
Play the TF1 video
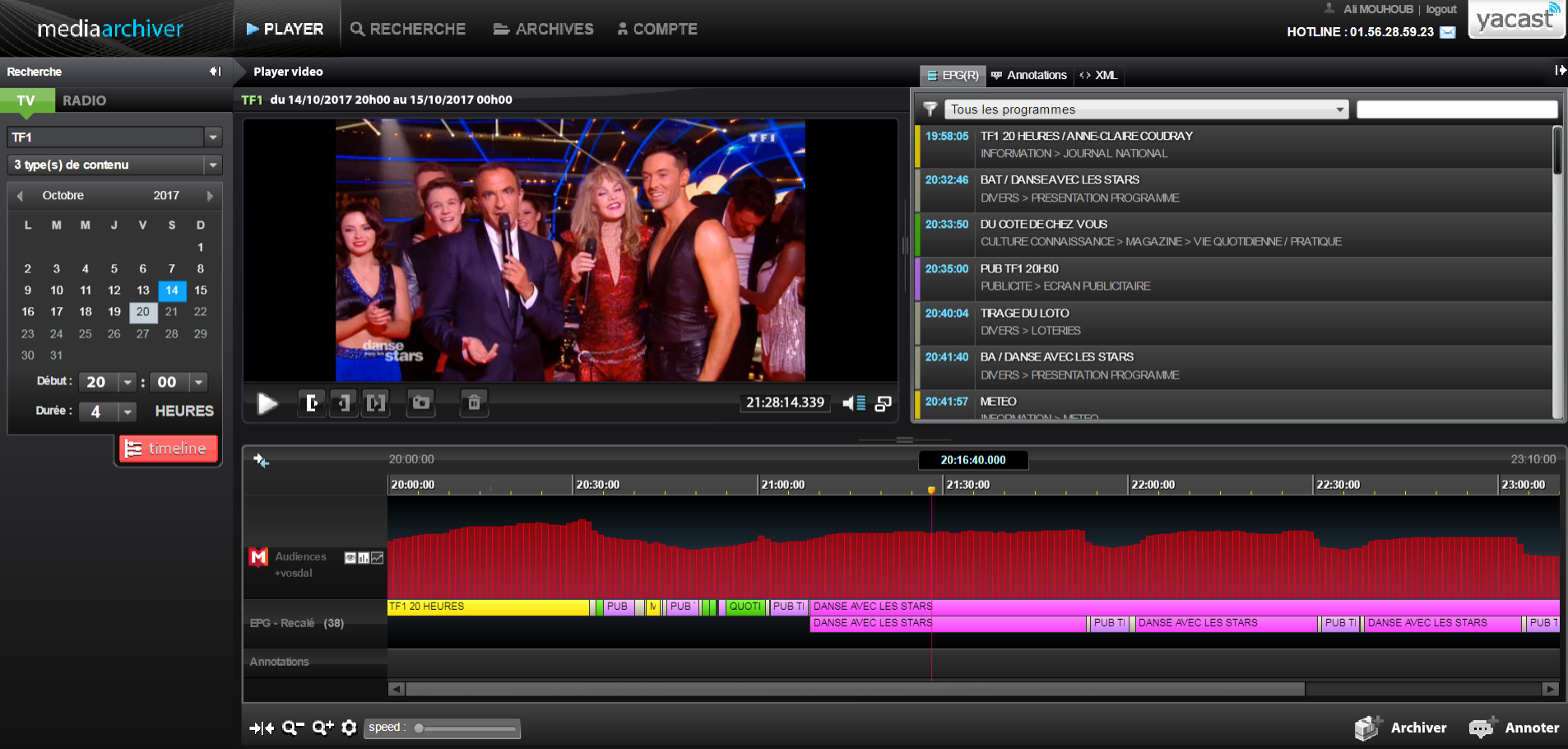pyautogui.click(x=267, y=403)
